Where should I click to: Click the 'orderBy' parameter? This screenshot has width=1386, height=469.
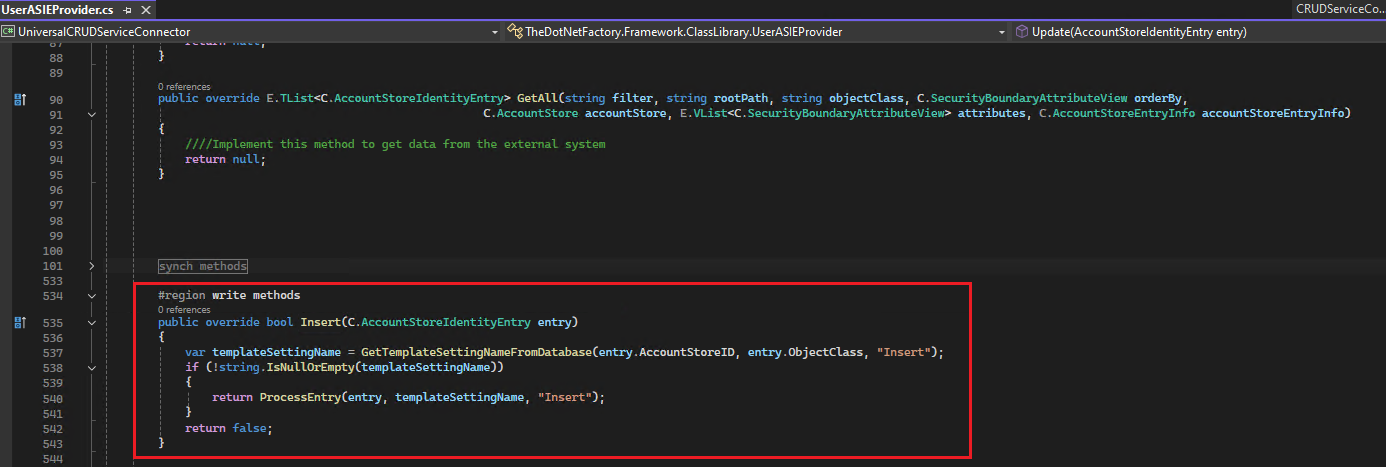click(x=1158, y=99)
